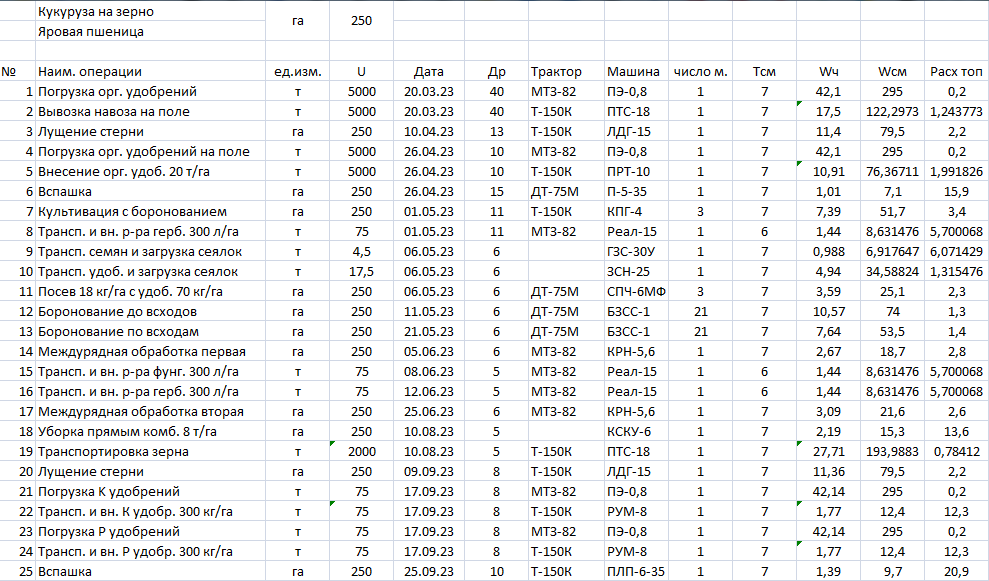The image size is (989, 581).
Task: Click the machine cell "ПЛП-6-35"
Action: (636, 572)
